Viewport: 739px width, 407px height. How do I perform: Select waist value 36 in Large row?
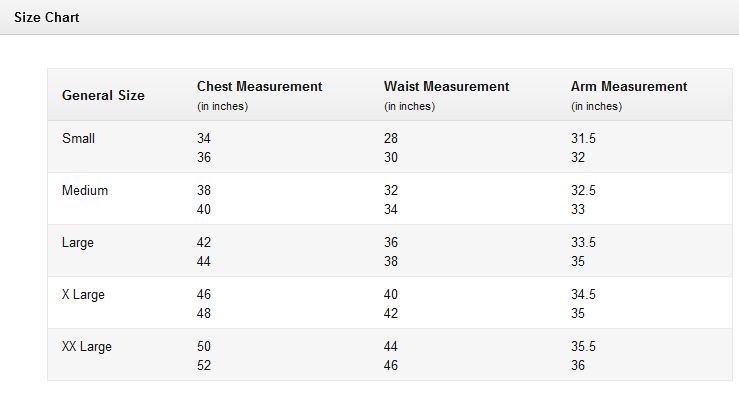(x=391, y=243)
